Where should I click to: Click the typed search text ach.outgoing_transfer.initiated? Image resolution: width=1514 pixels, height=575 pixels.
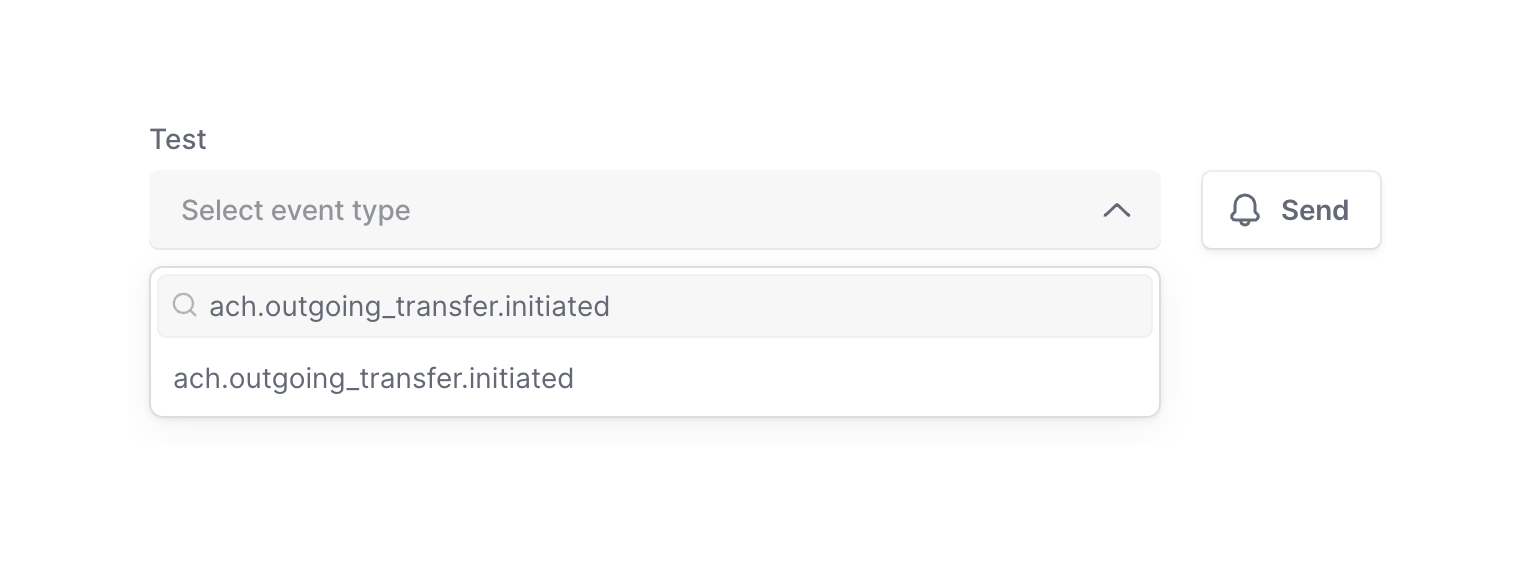coord(409,306)
